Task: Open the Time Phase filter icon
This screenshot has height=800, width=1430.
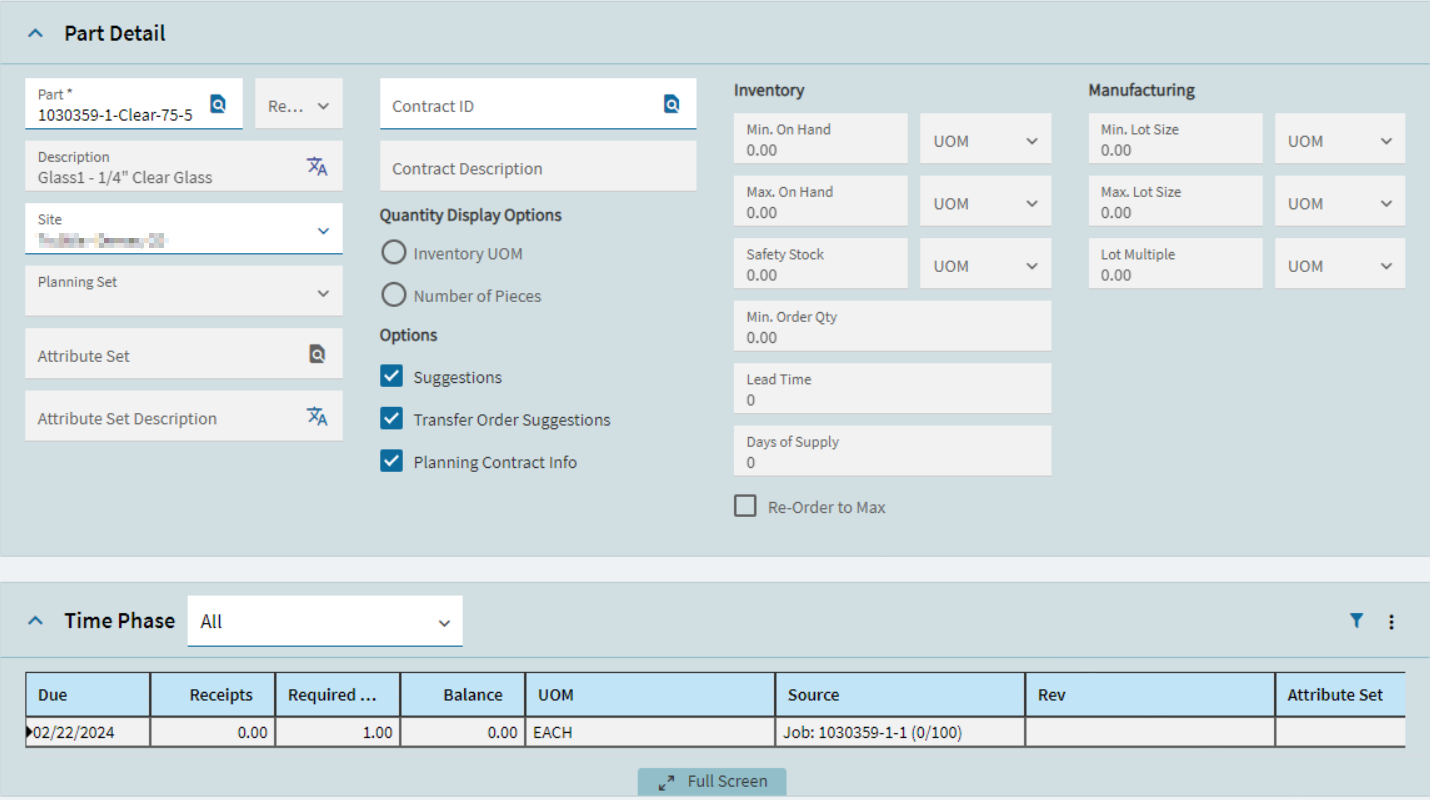Action: click(x=1356, y=621)
